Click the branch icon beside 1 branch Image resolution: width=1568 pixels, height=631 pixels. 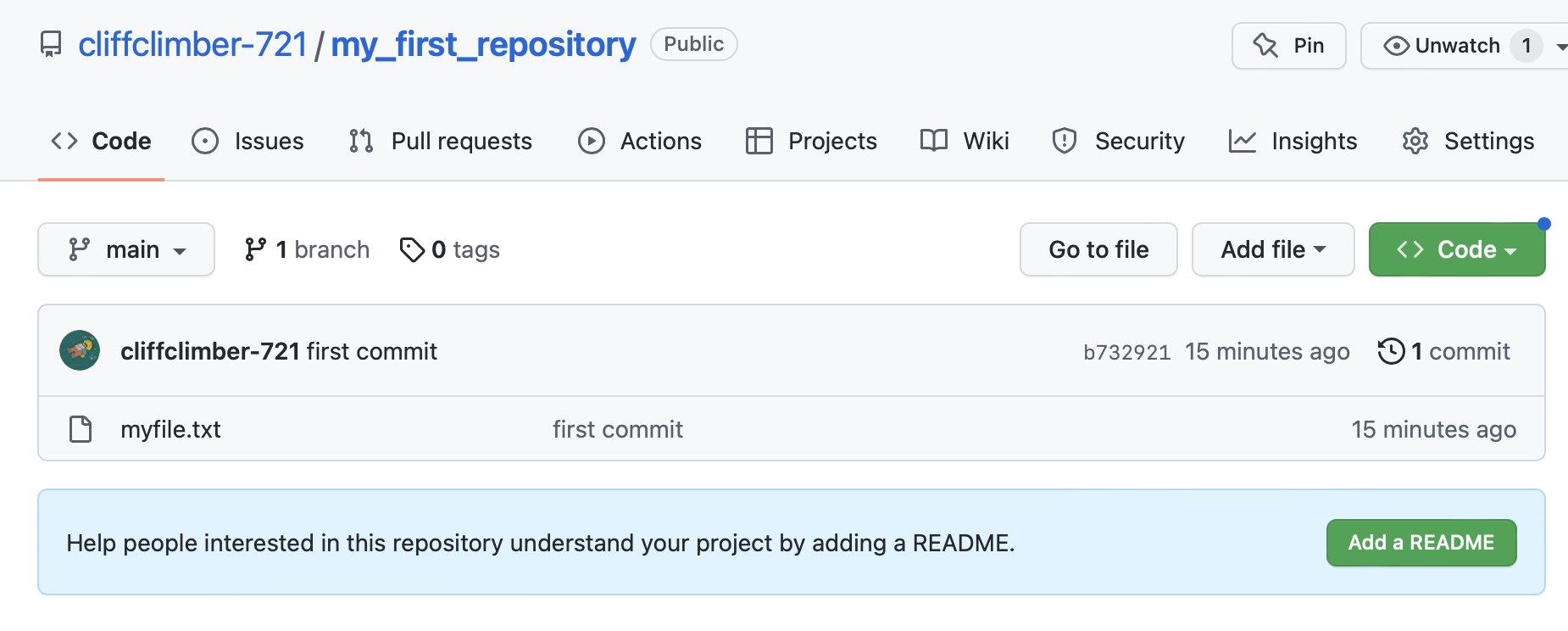(255, 249)
